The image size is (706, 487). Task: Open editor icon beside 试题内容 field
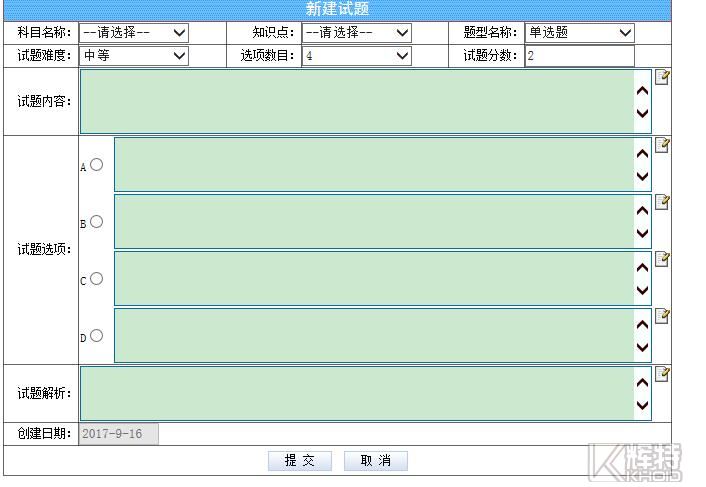click(662, 78)
